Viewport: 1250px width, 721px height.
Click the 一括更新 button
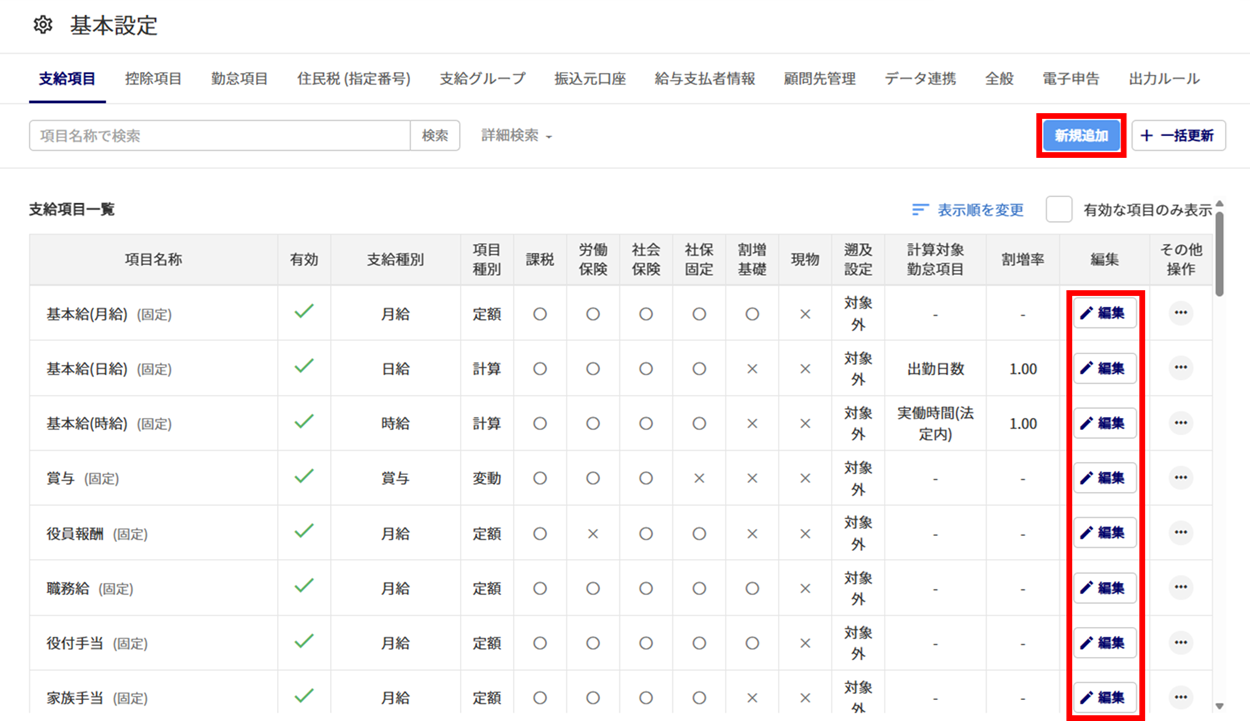pos(1178,136)
